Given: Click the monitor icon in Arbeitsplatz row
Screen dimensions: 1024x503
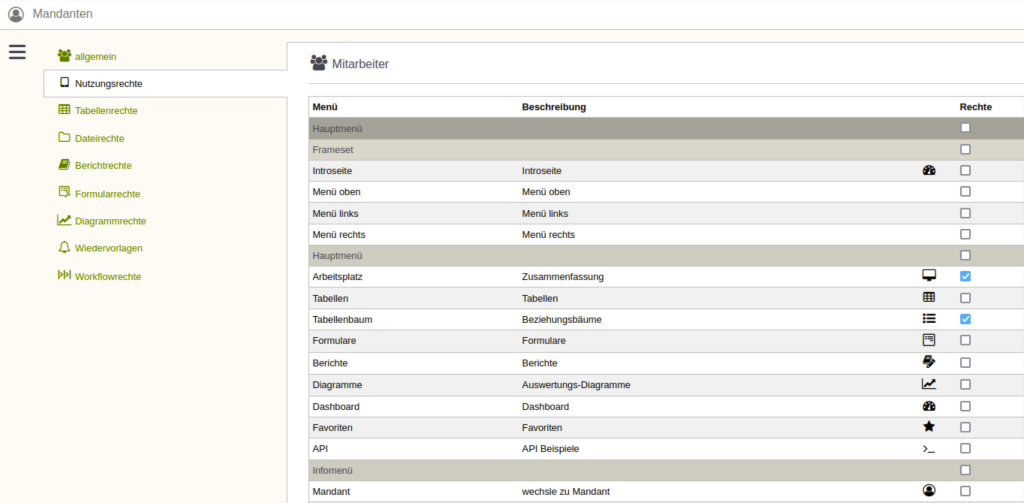Looking at the screenshot, I should [x=929, y=276].
